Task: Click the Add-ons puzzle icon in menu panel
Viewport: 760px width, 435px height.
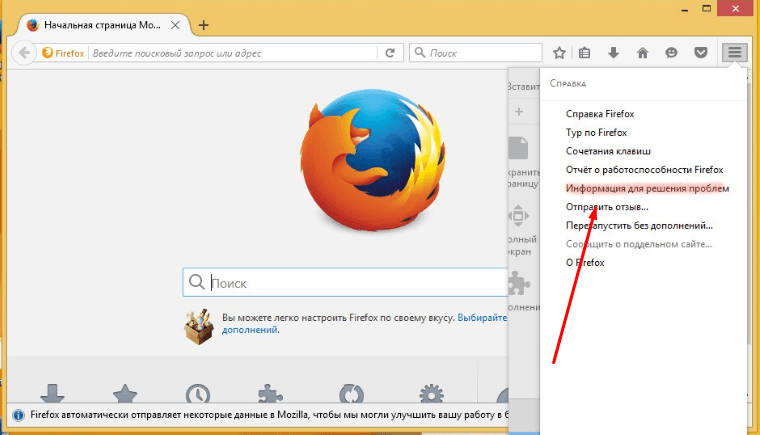Action: click(519, 283)
